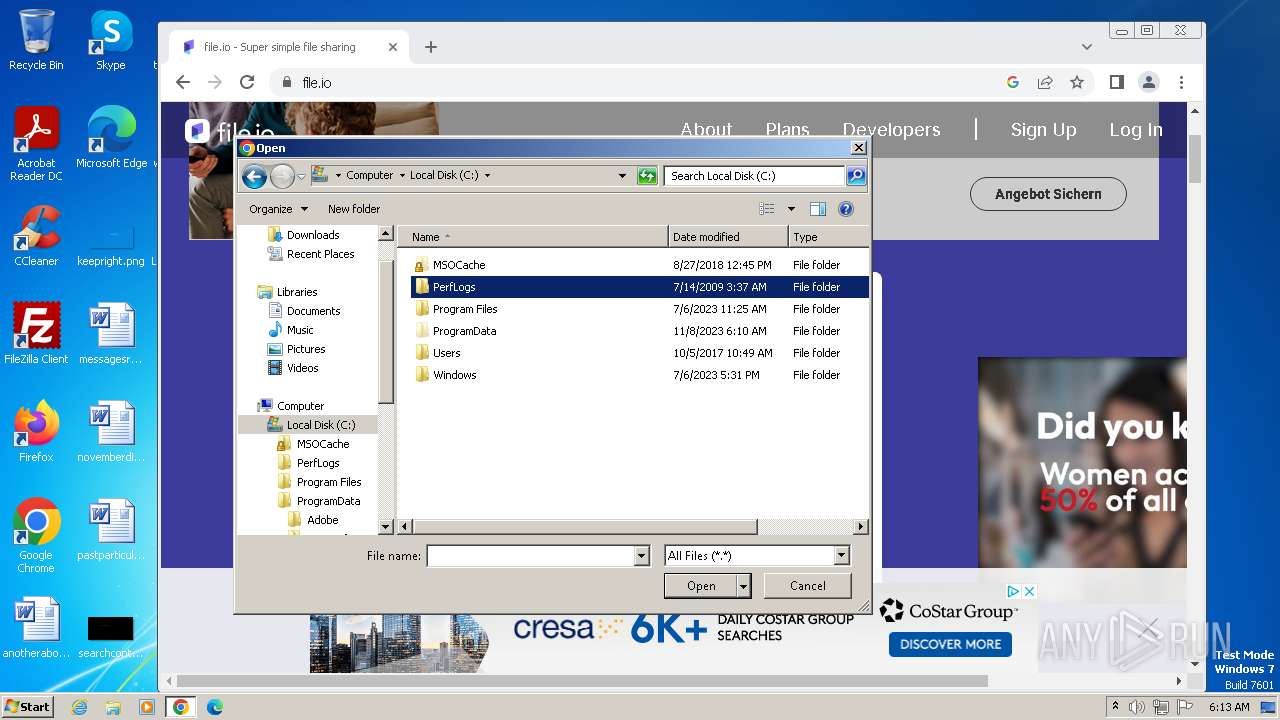
Task: Click the Get help icon in the Open dialog
Action: tap(846, 209)
